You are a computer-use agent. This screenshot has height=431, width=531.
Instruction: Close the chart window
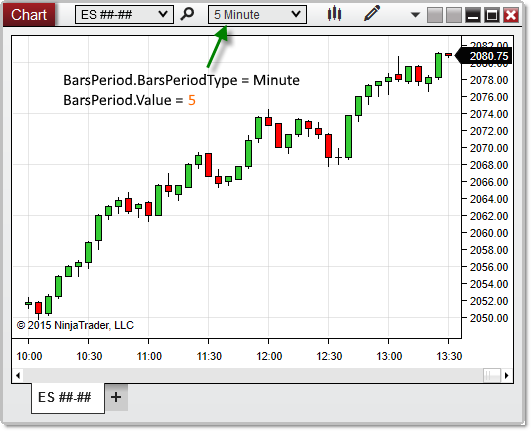coord(511,15)
